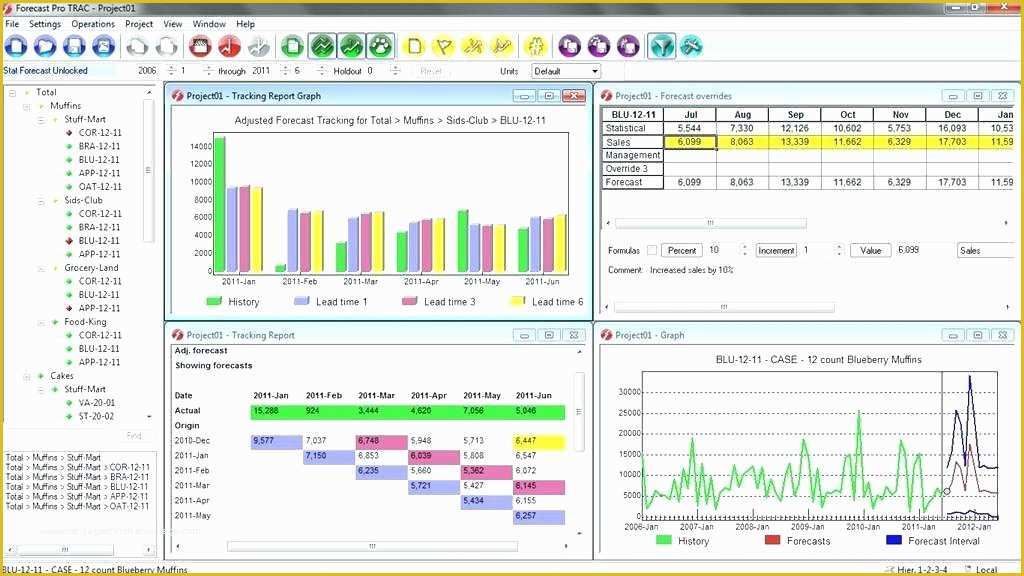Open the View menu
1024x576 pixels.
172,24
